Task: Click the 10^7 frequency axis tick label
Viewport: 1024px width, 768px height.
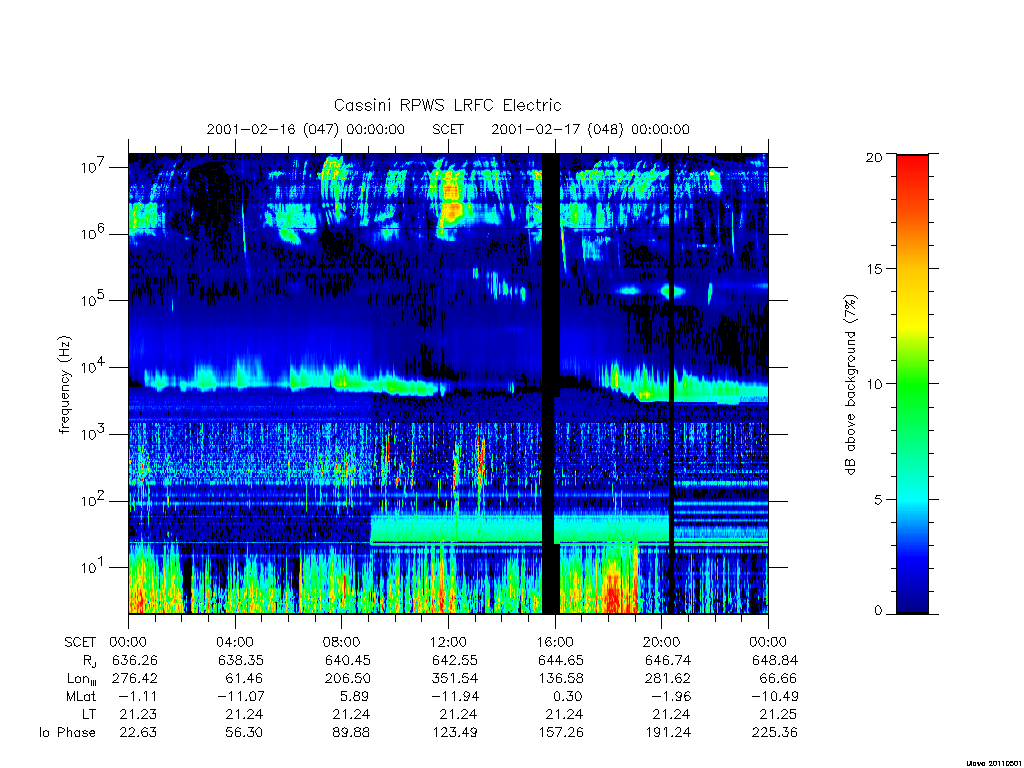Action: [x=93, y=167]
